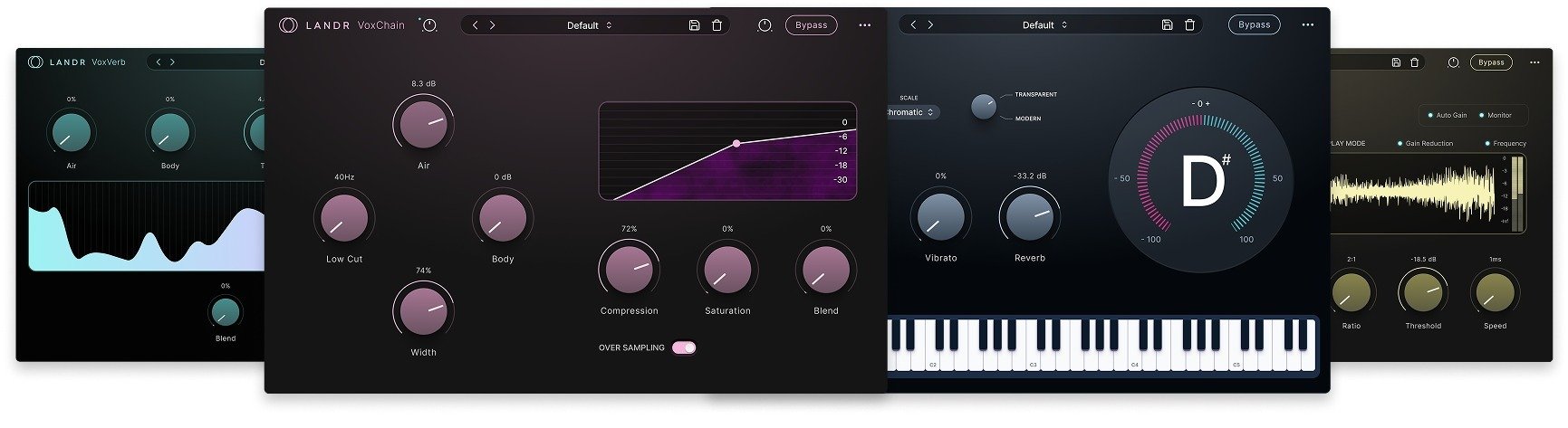Save the current preset in VoxChain
This screenshot has width=1568, height=428.
tap(694, 25)
